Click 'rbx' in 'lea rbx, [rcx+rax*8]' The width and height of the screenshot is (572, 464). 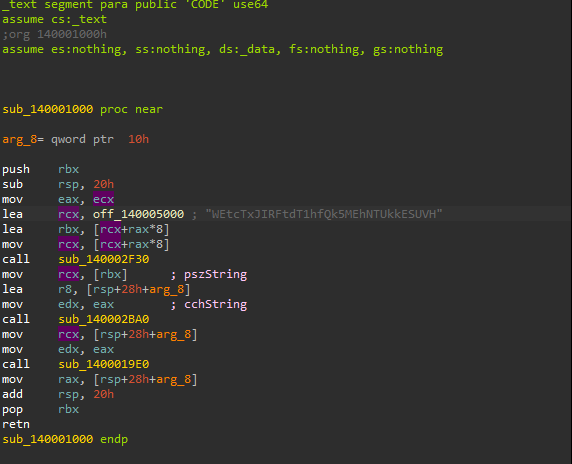tap(69, 229)
